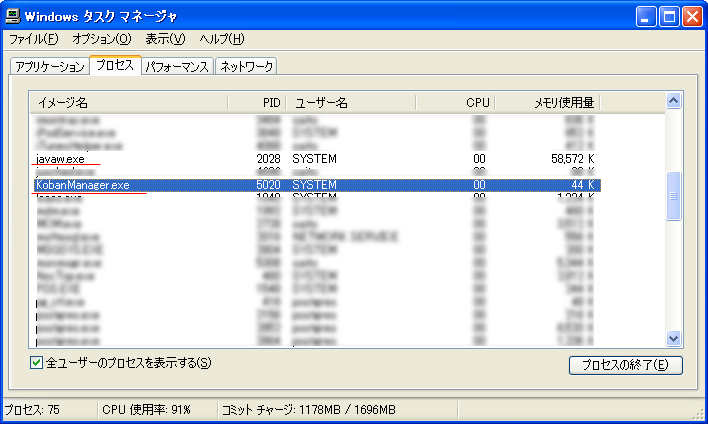
Task: Click PID 2028 cell
Action: coord(268,159)
